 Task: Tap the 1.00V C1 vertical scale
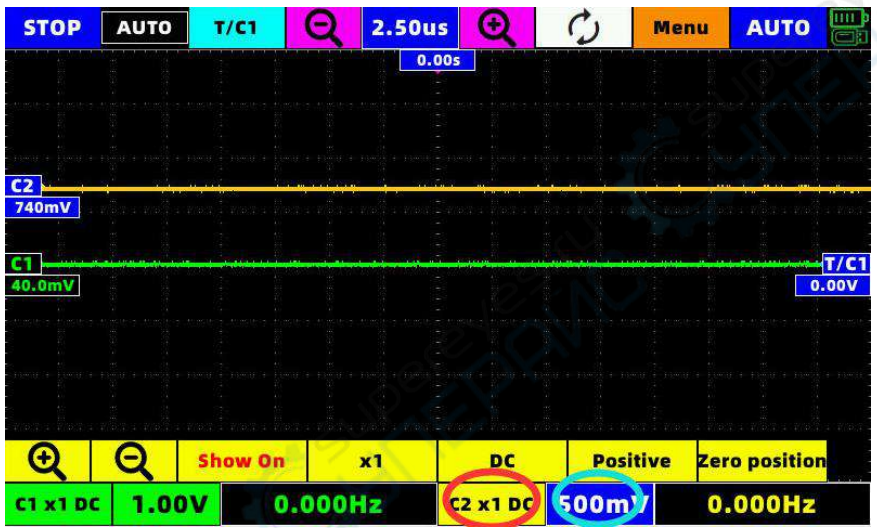click(x=167, y=505)
